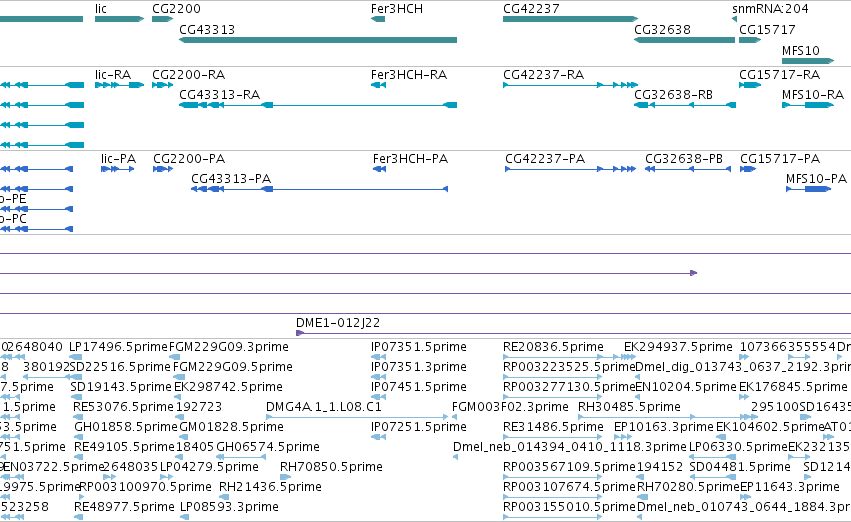Viewport: 851px width, 522px height.
Task: Click the RP003567109.5prime EST label
Action: click(x=569, y=467)
